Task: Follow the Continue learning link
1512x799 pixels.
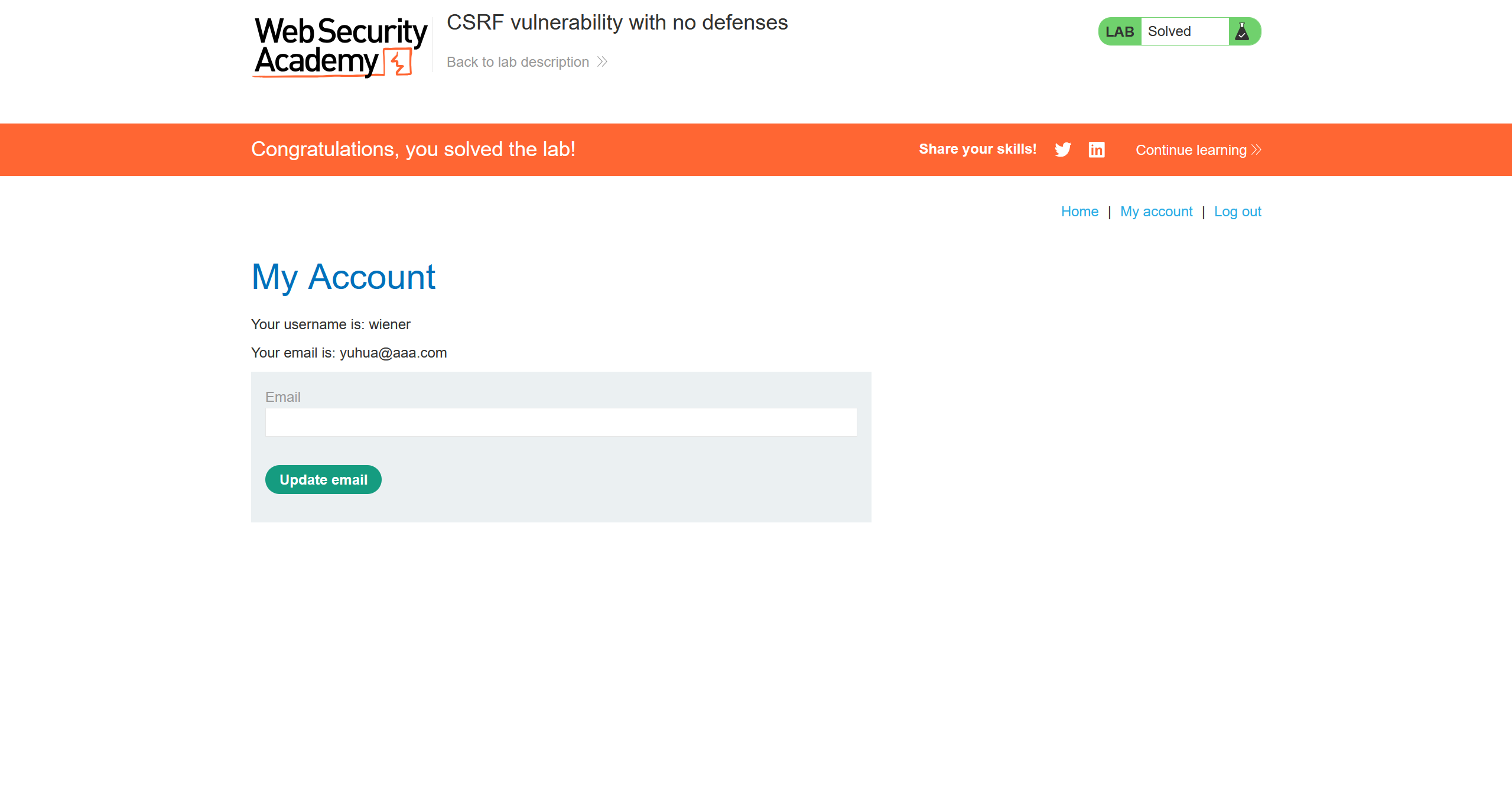Action: (1191, 150)
